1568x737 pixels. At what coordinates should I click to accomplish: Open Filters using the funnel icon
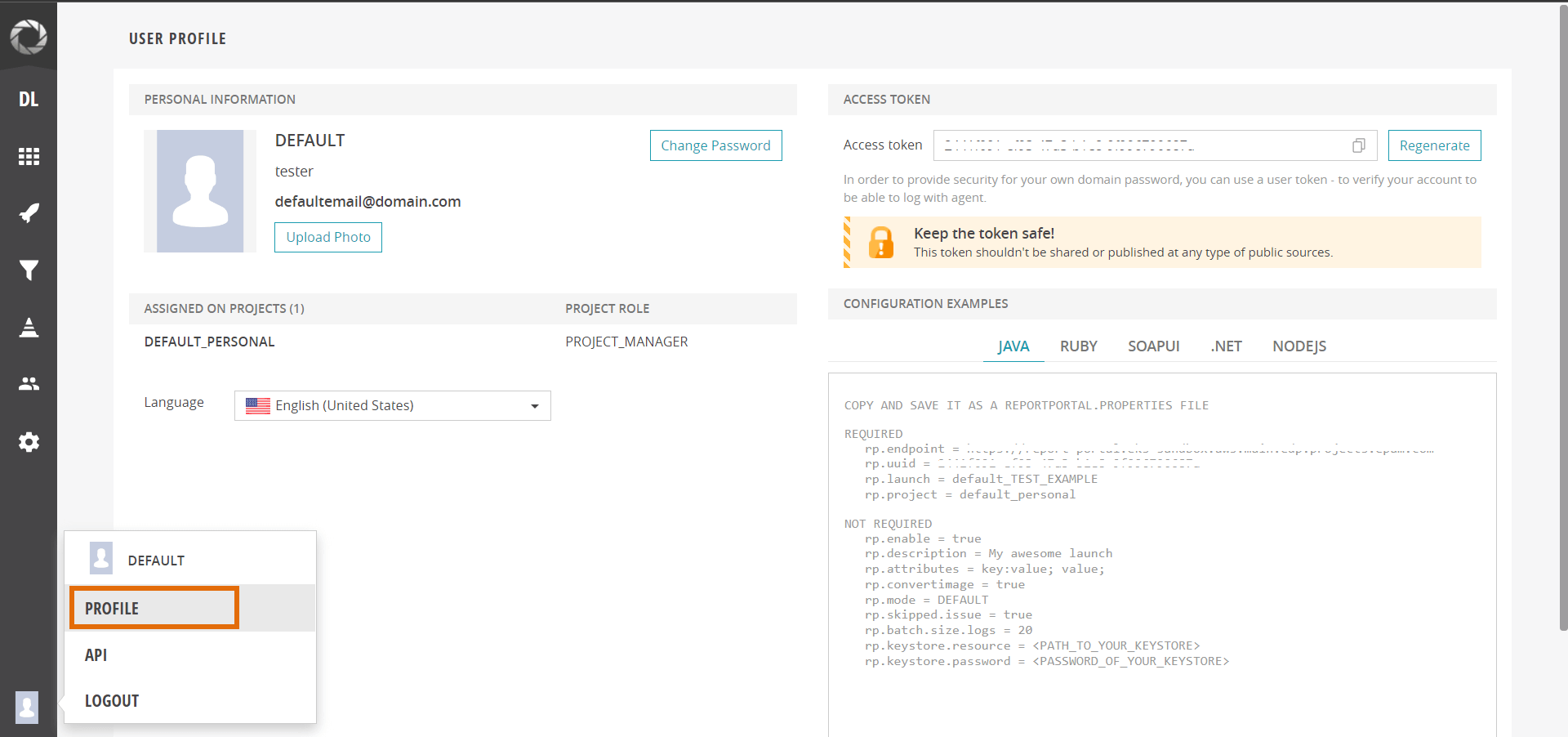click(29, 270)
